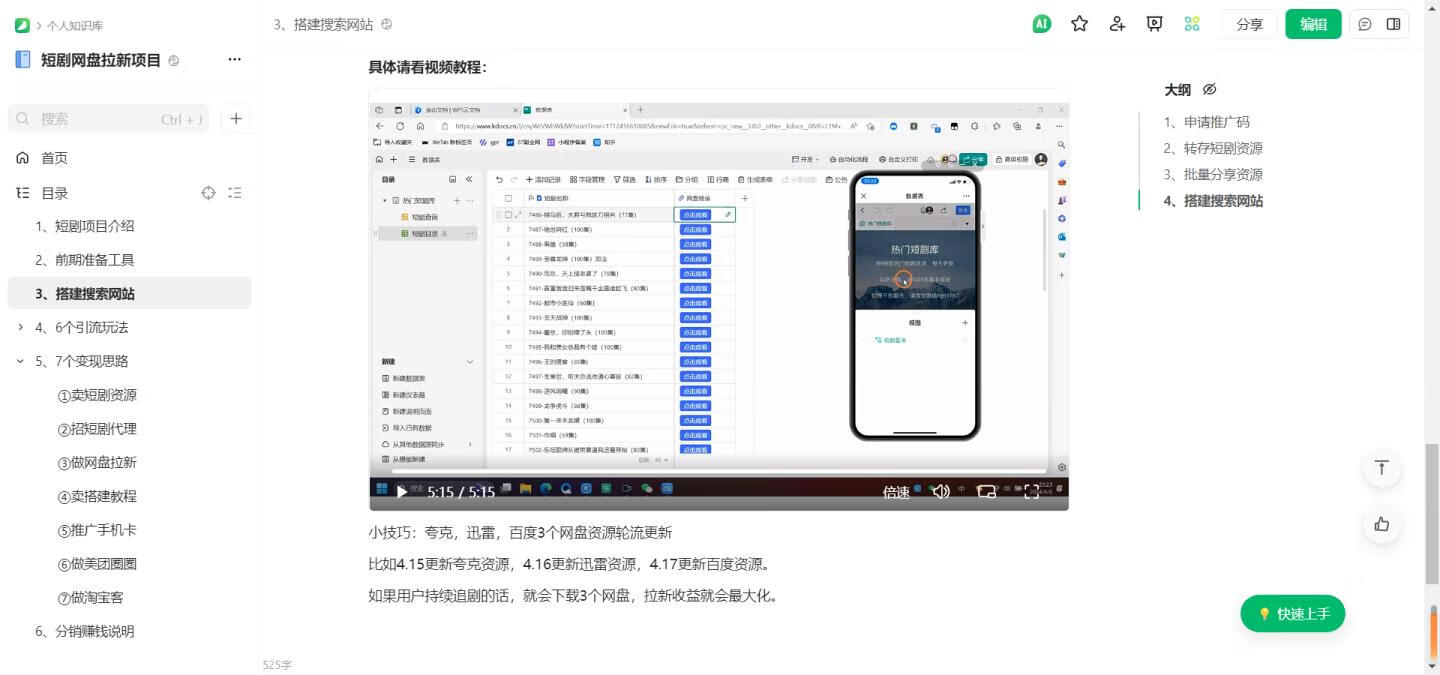Give the document a thumbs up
The image size is (1440, 675).
tap(1381, 524)
